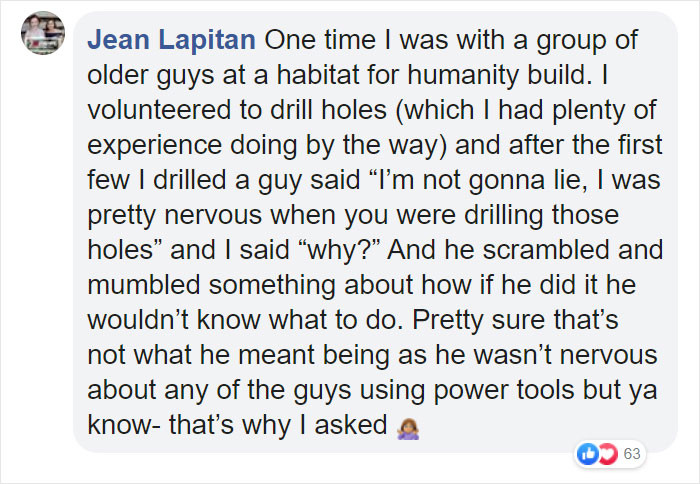Click the Jean Lapitan name link

[x=174, y=43]
